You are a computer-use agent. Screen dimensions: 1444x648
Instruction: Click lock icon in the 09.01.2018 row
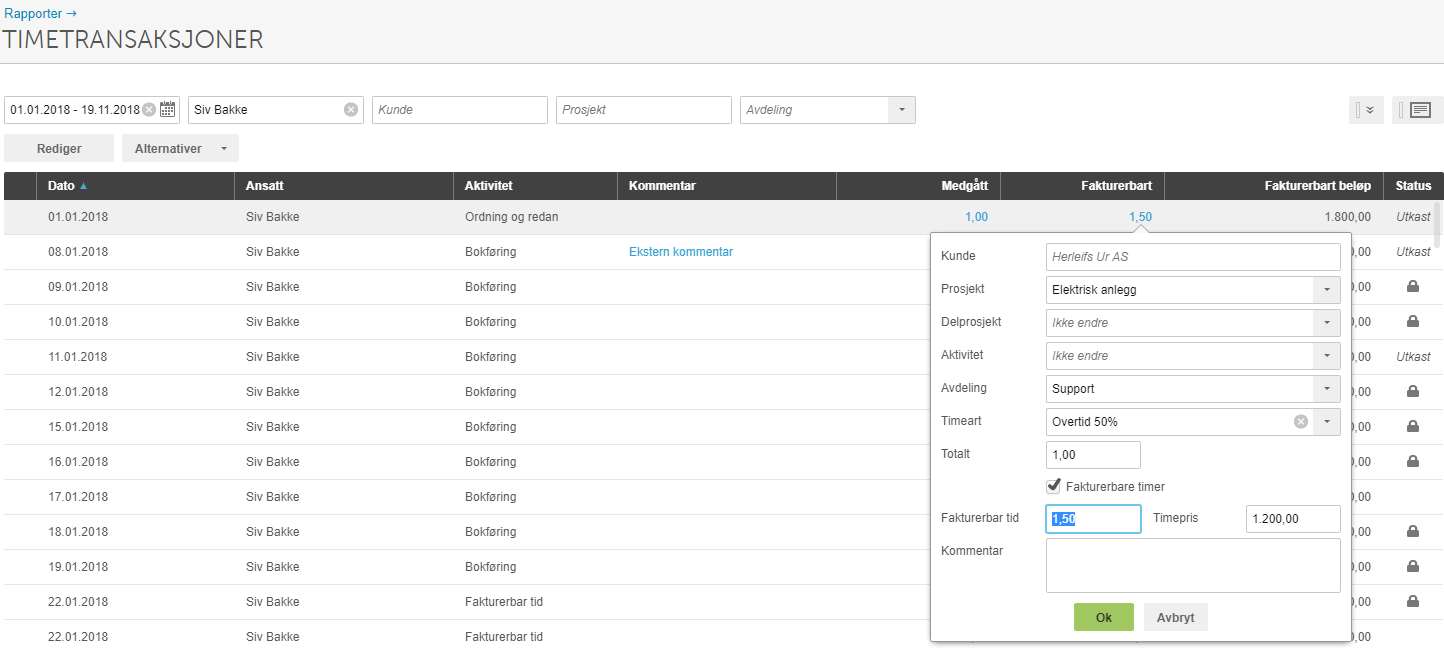pyautogui.click(x=1413, y=286)
